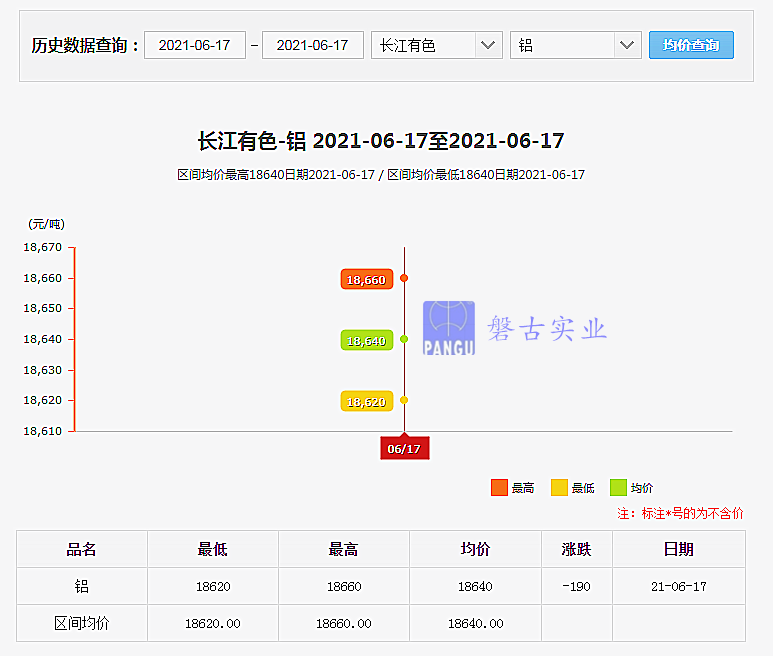Select the 涨跌 column header
The image size is (773, 656).
[x=577, y=549]
